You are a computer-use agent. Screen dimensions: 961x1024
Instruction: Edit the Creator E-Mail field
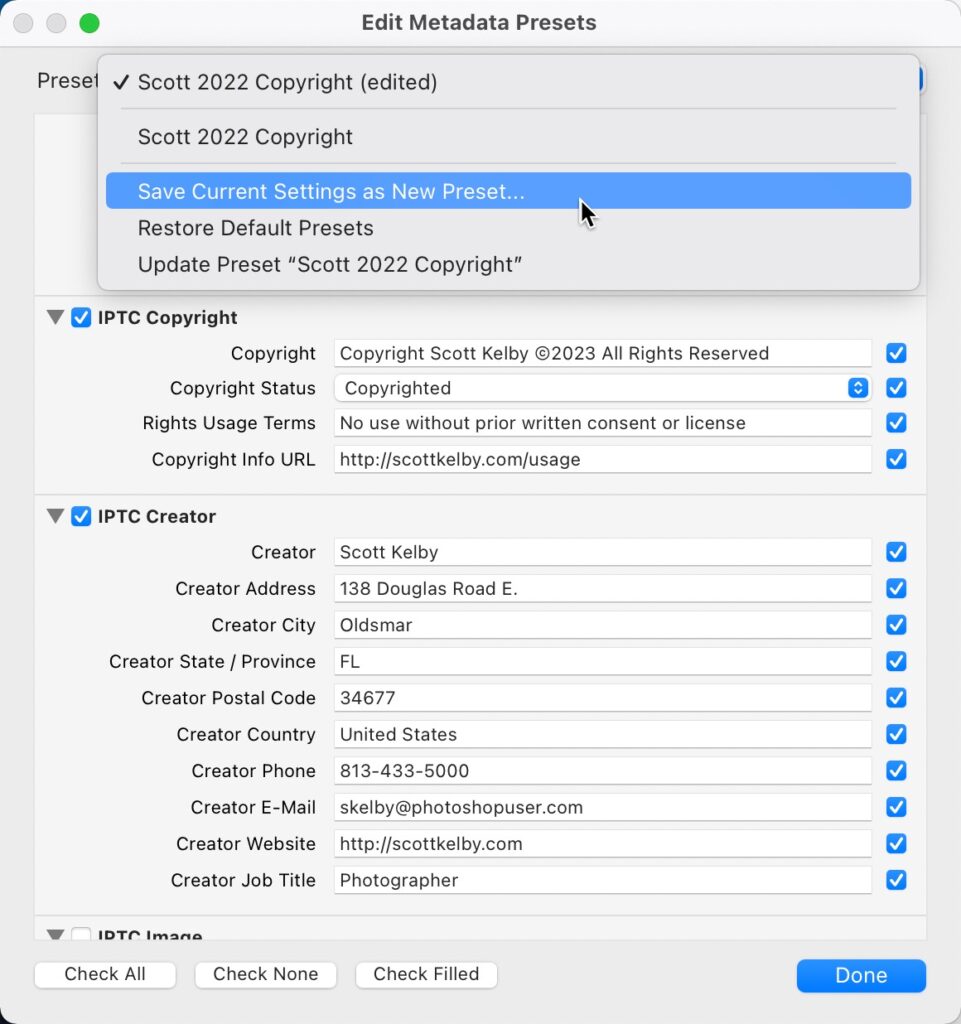click(603, 807)
